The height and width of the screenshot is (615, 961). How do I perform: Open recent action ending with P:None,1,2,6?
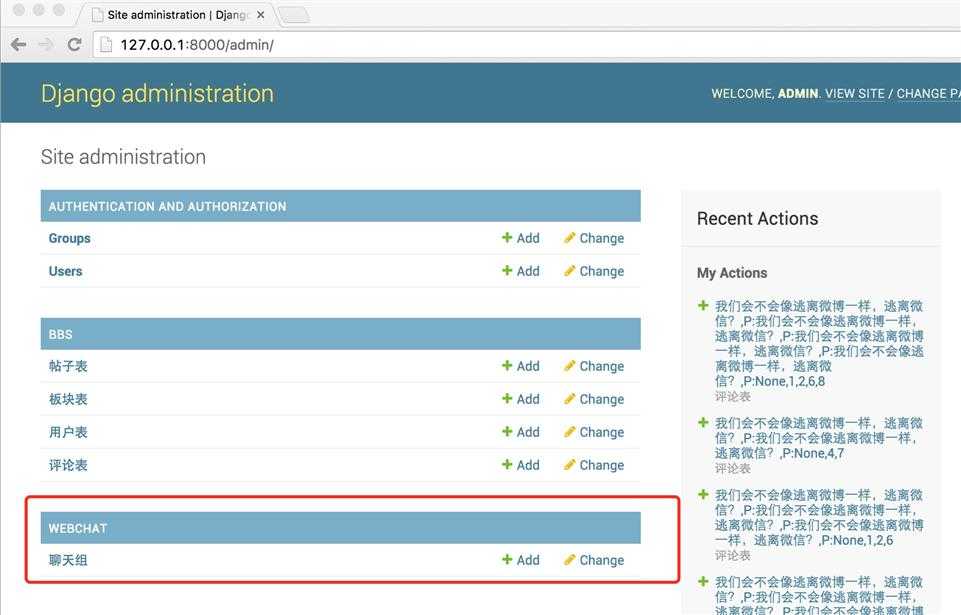pyautogui.click(x=819, y=518)
